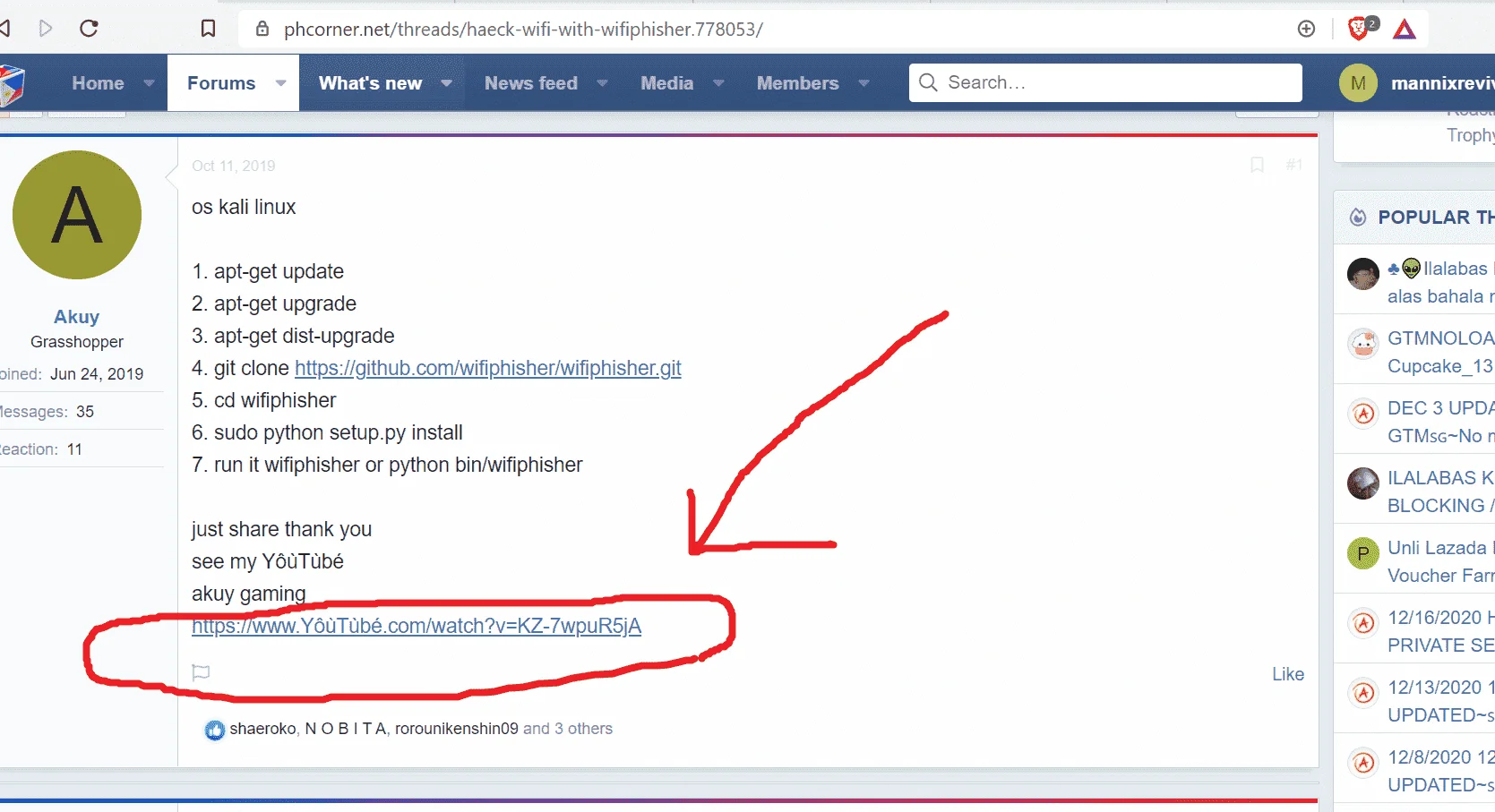
Task: Open the Forums nav tab
Action: (x=221, y=83)
